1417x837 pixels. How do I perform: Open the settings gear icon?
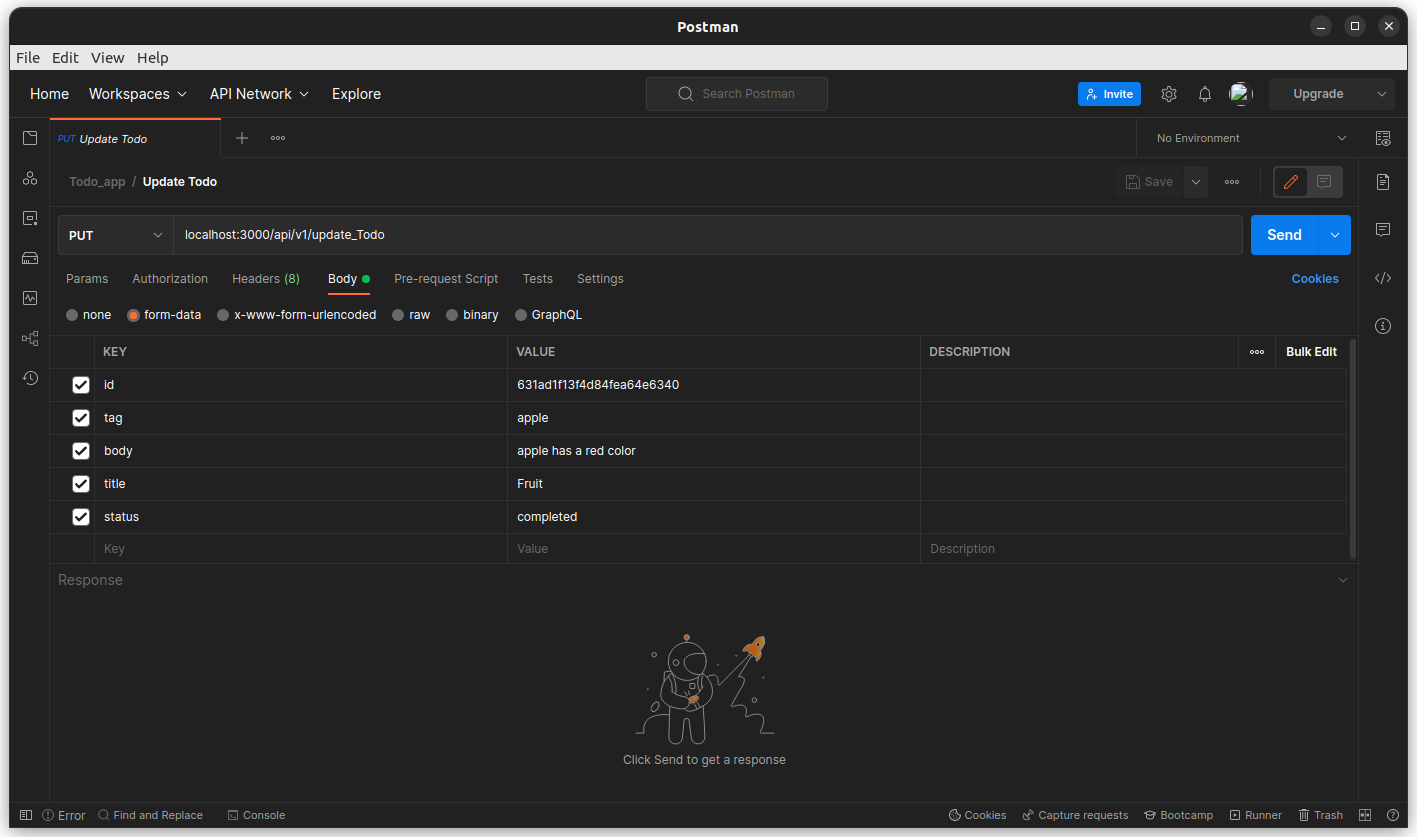pos(1169,94)
